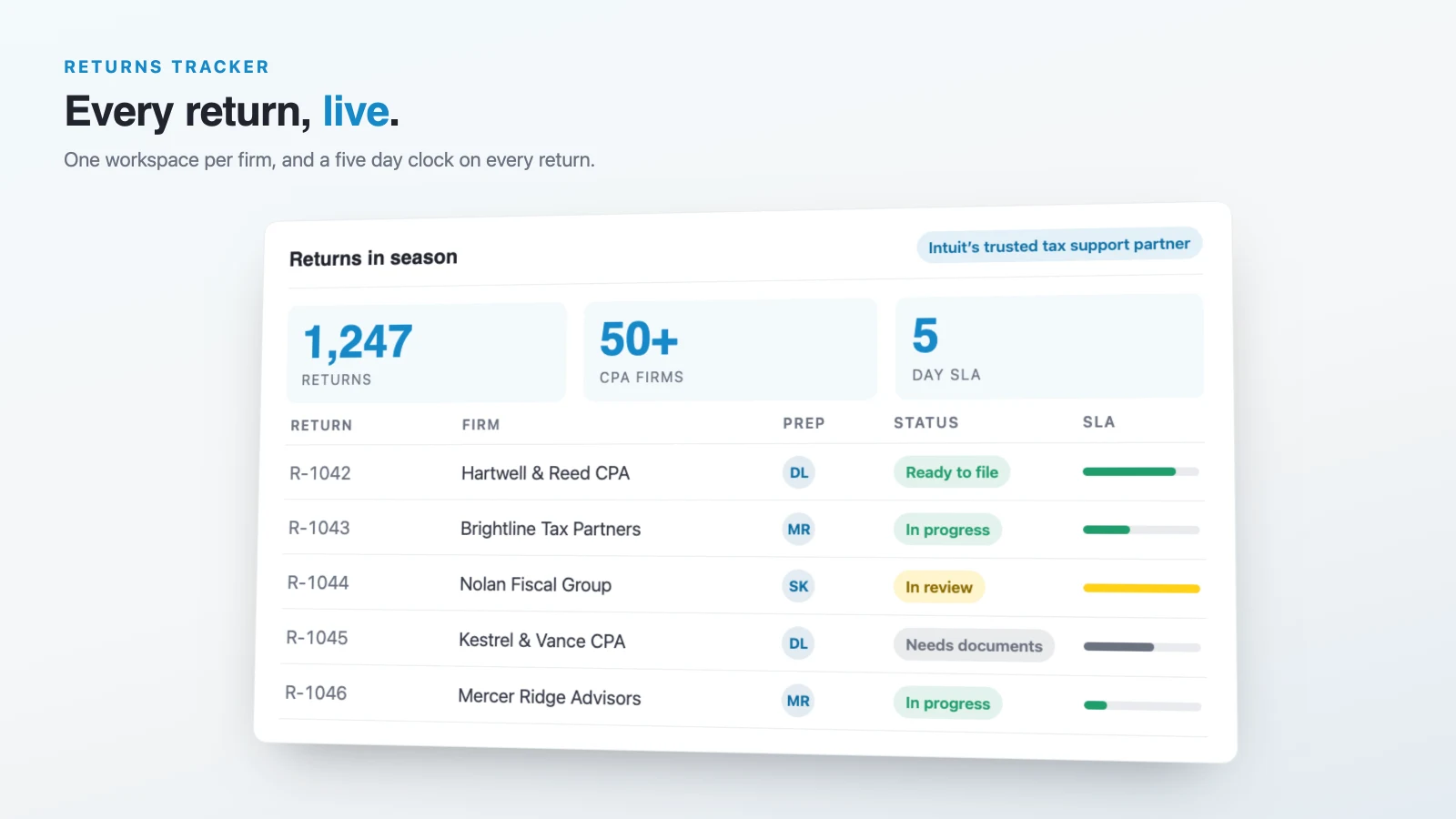The image size is (1456, 819).
Task: Click the SLA column header
Action: tap(1098, 421)
